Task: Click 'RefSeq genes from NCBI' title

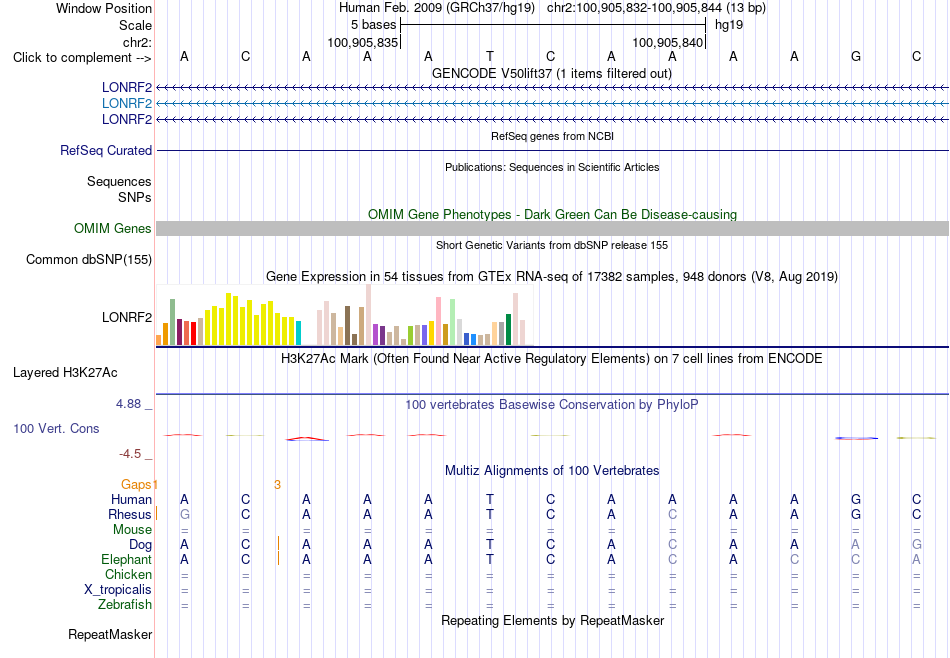Action: click(552, 136)
